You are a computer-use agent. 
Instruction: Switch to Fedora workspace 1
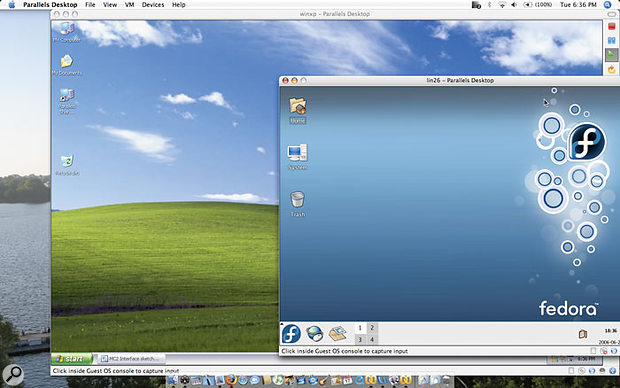tap(360, 328)
